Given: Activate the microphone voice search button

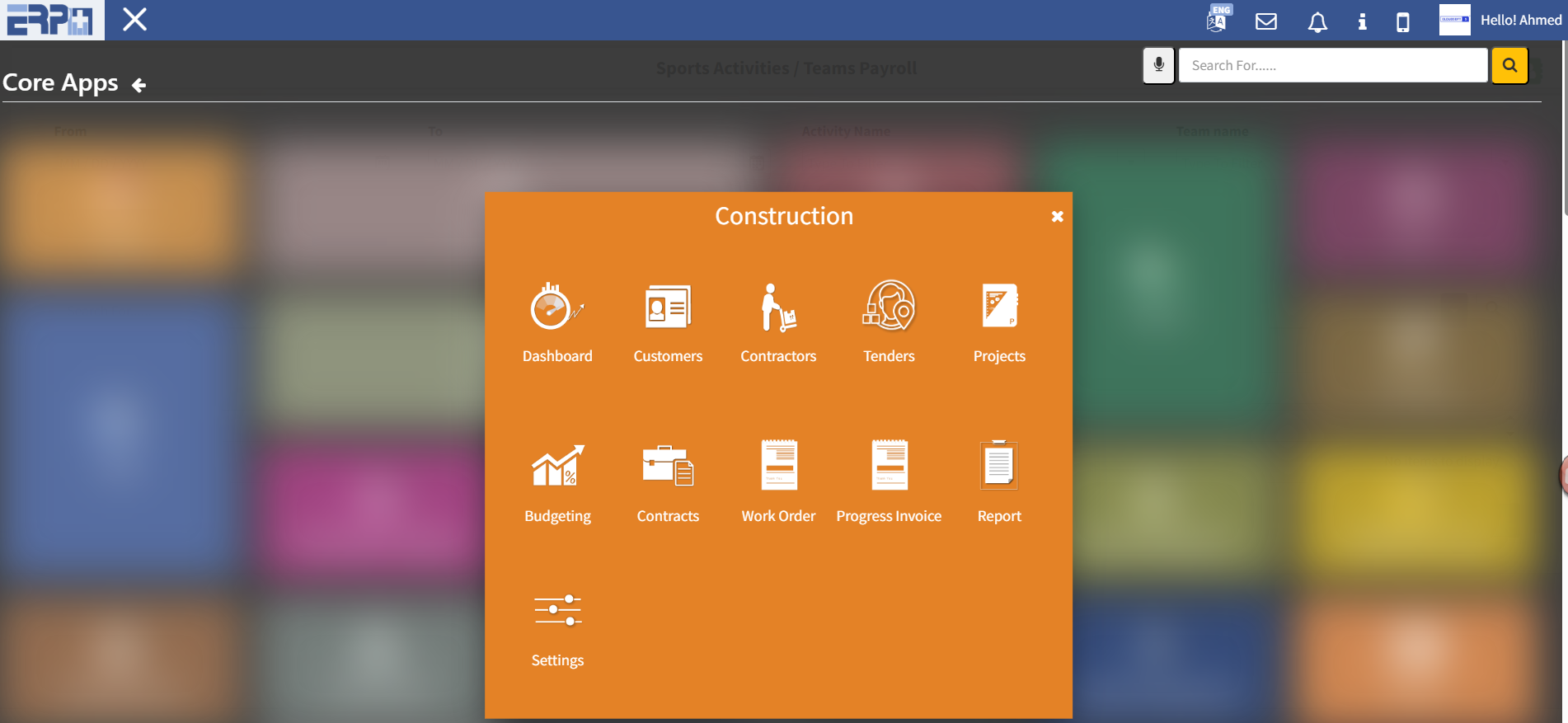Looking at the screenshot, I should [x=1158, y=65].
